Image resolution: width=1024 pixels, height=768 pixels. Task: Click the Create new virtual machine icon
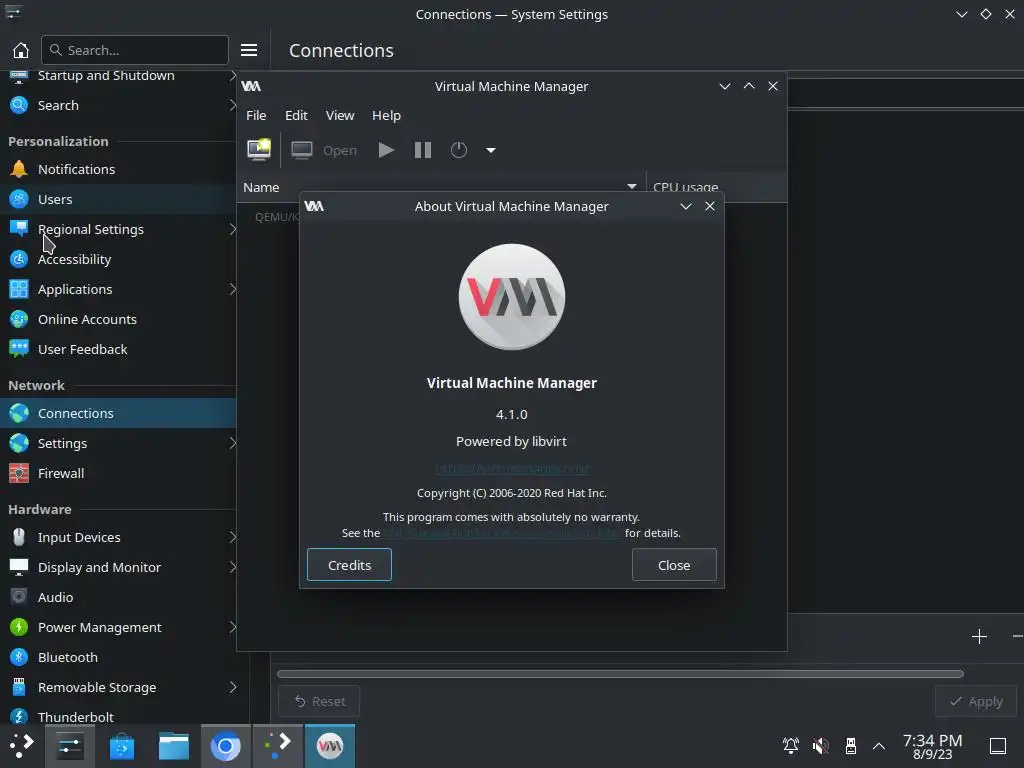point(259,150)
